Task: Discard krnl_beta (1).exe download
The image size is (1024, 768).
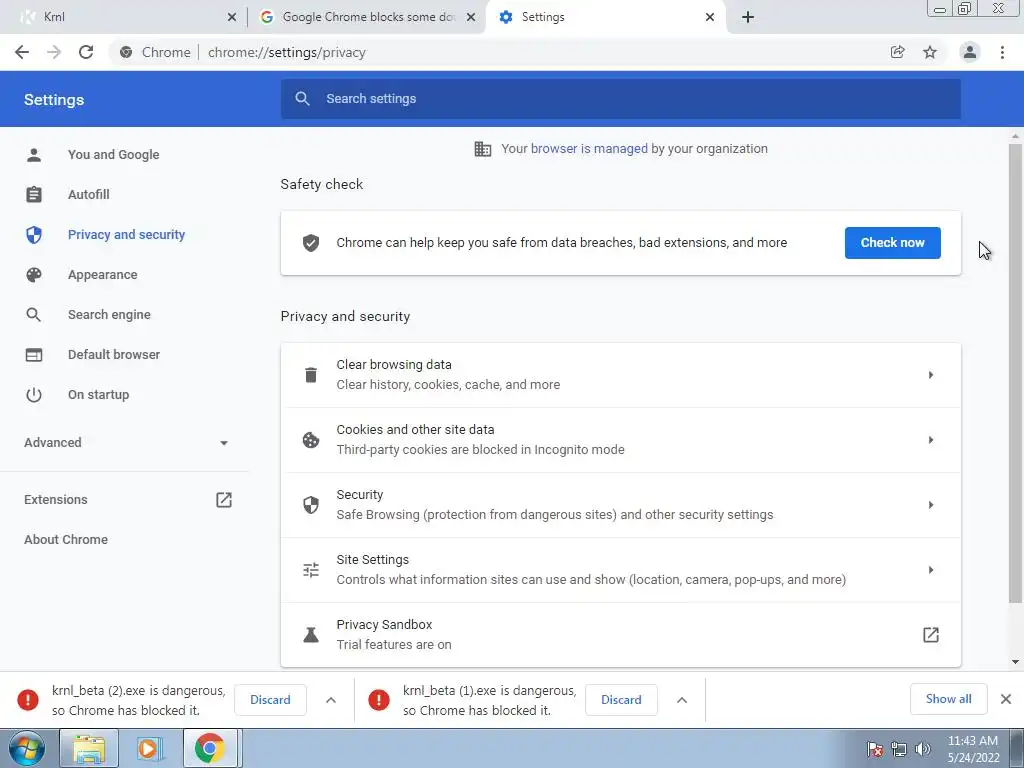Action: pyautogui.click(x=621, y=700)
